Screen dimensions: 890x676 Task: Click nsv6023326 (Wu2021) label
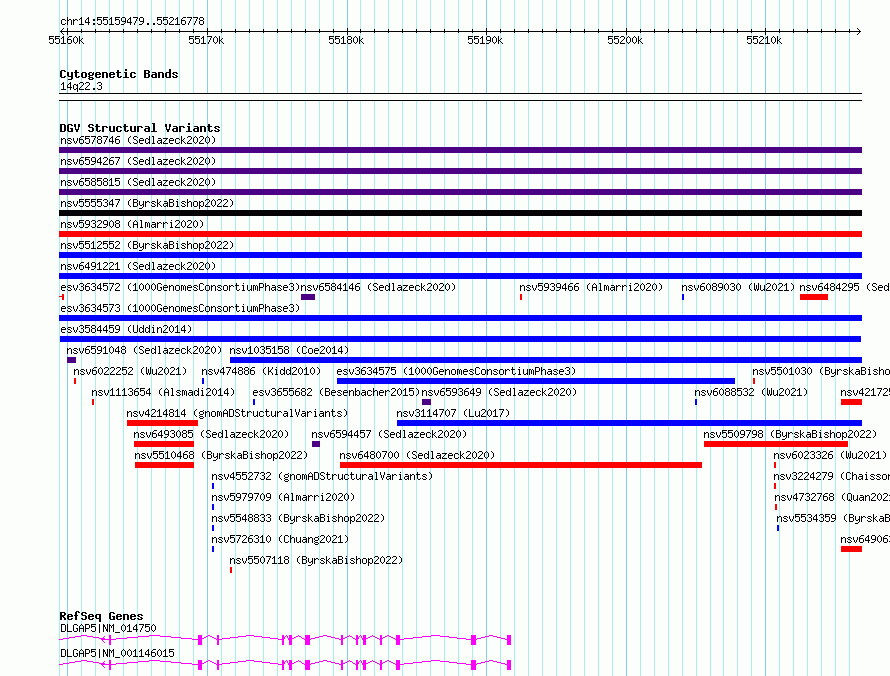pyautogui.click(x=830, y=455)
